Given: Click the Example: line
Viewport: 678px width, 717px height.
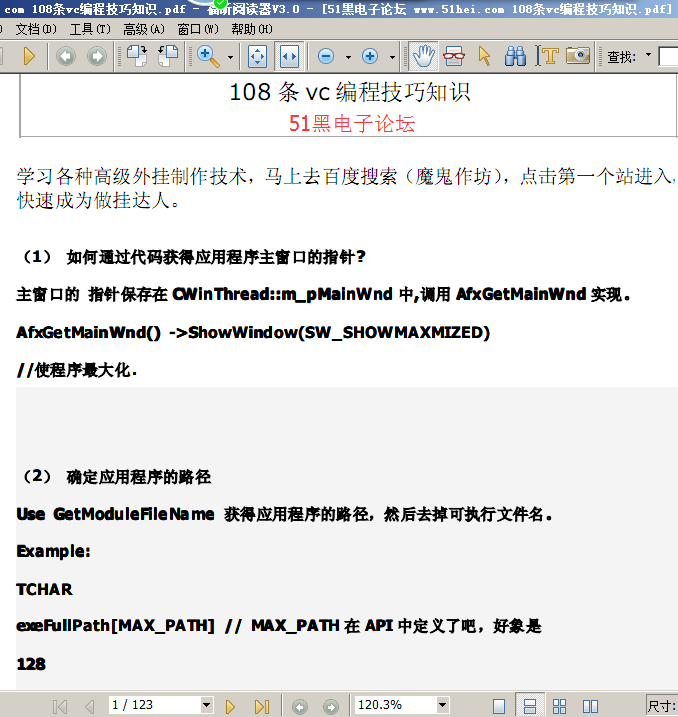Looking at the screenshot, I should (x=53, y=551).
